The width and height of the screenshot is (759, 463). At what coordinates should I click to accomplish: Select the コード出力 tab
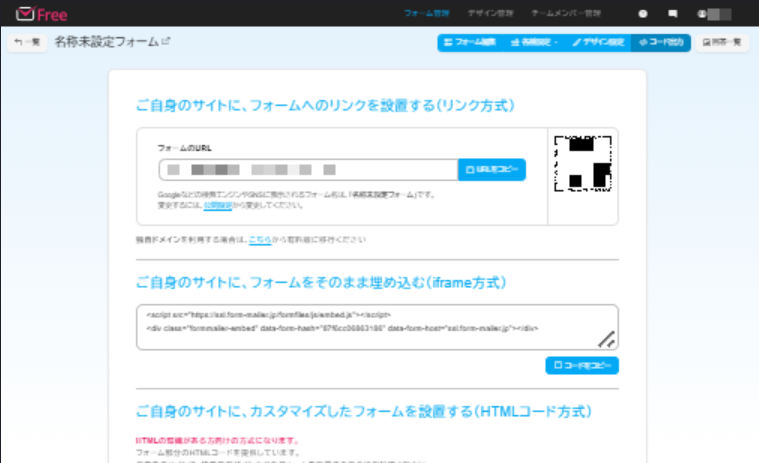click(x=660, y=43)
